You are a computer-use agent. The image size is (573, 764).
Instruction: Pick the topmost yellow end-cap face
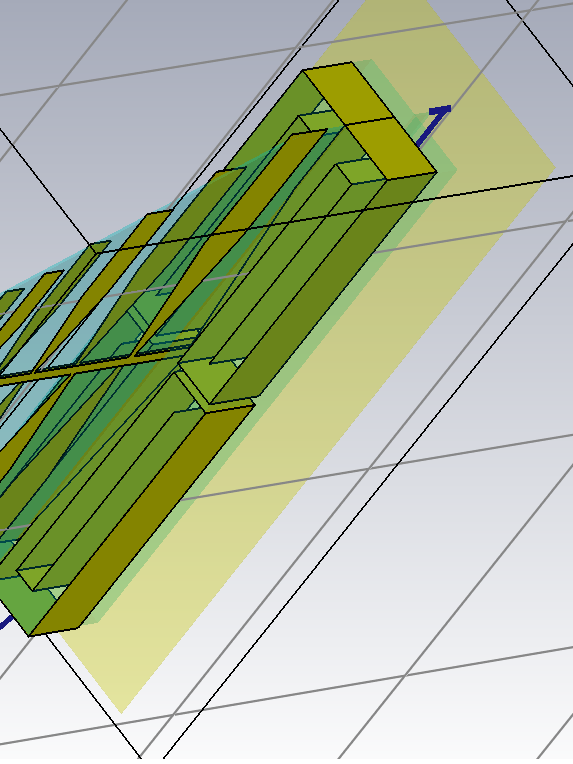tap(348, 93)
